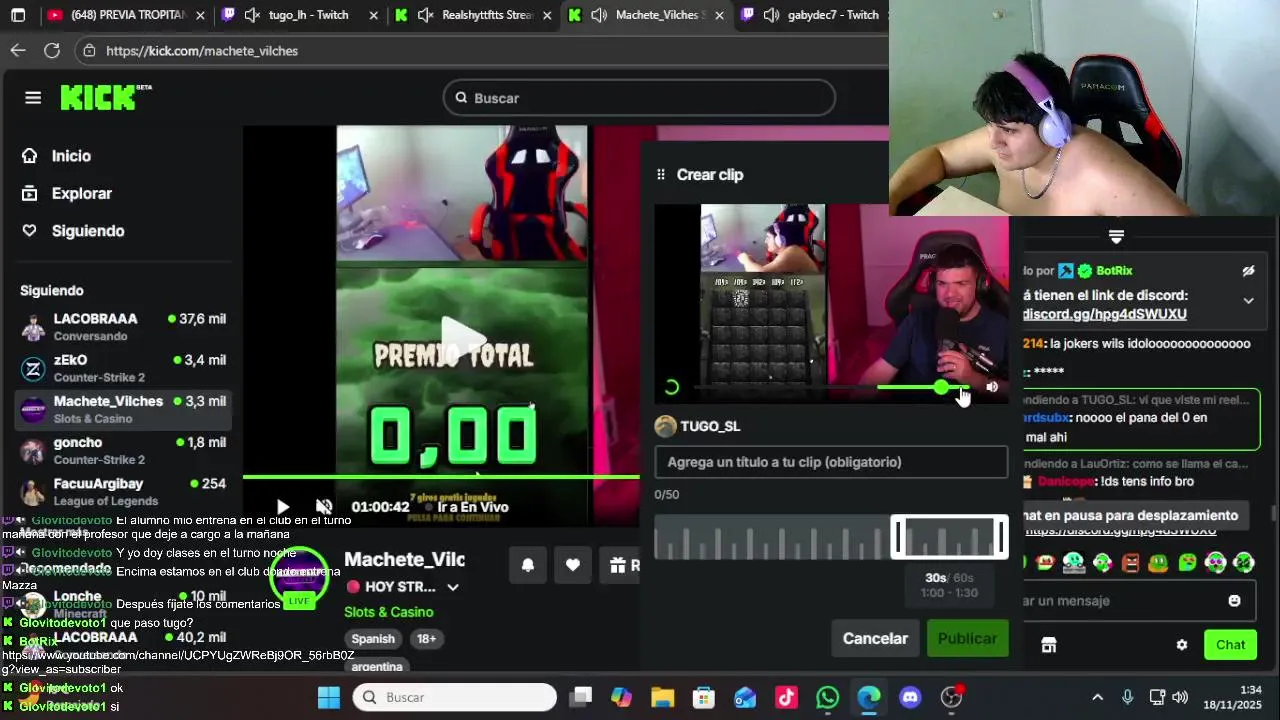Open File Explorer from the taskbar
This screenshot has height=720, width=1280.
(x=663, y=697)
